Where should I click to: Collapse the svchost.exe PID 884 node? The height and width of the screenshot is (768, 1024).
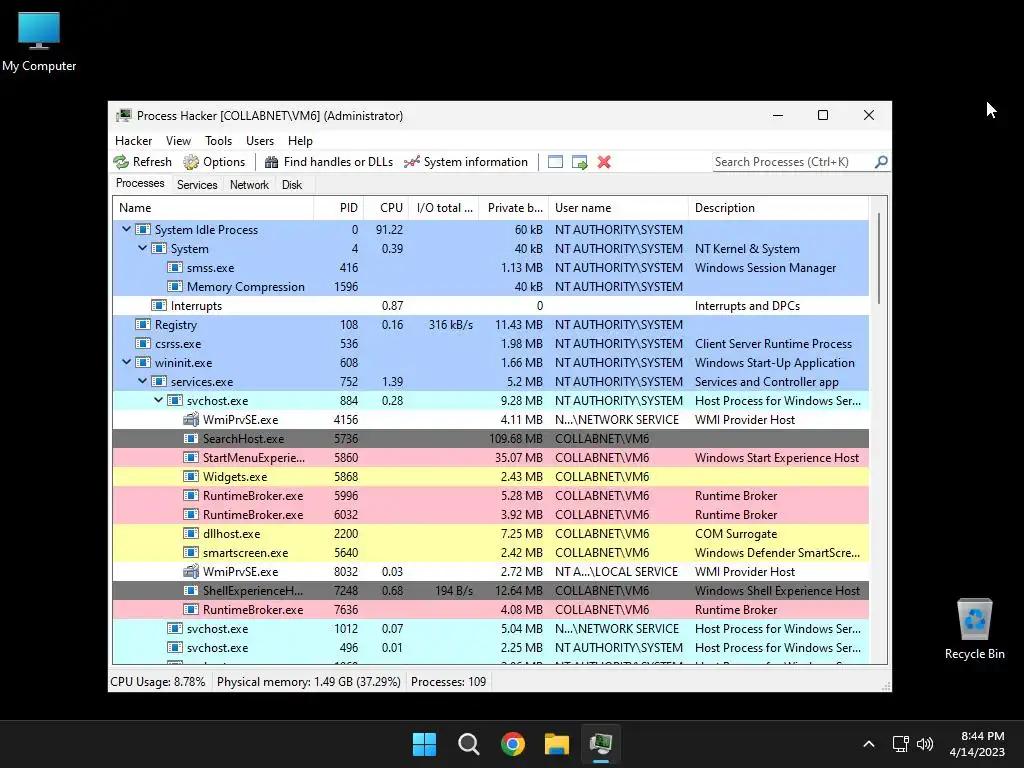tap(159, 400)
